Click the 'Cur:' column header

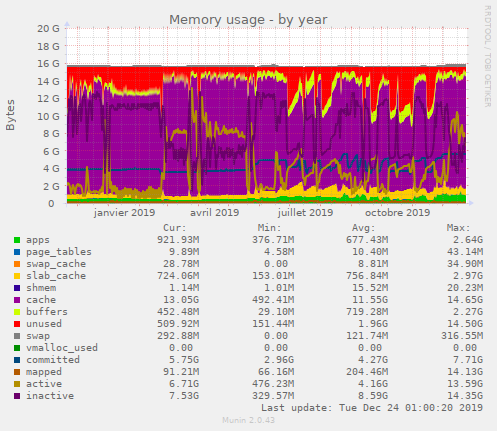click(175, 228)
